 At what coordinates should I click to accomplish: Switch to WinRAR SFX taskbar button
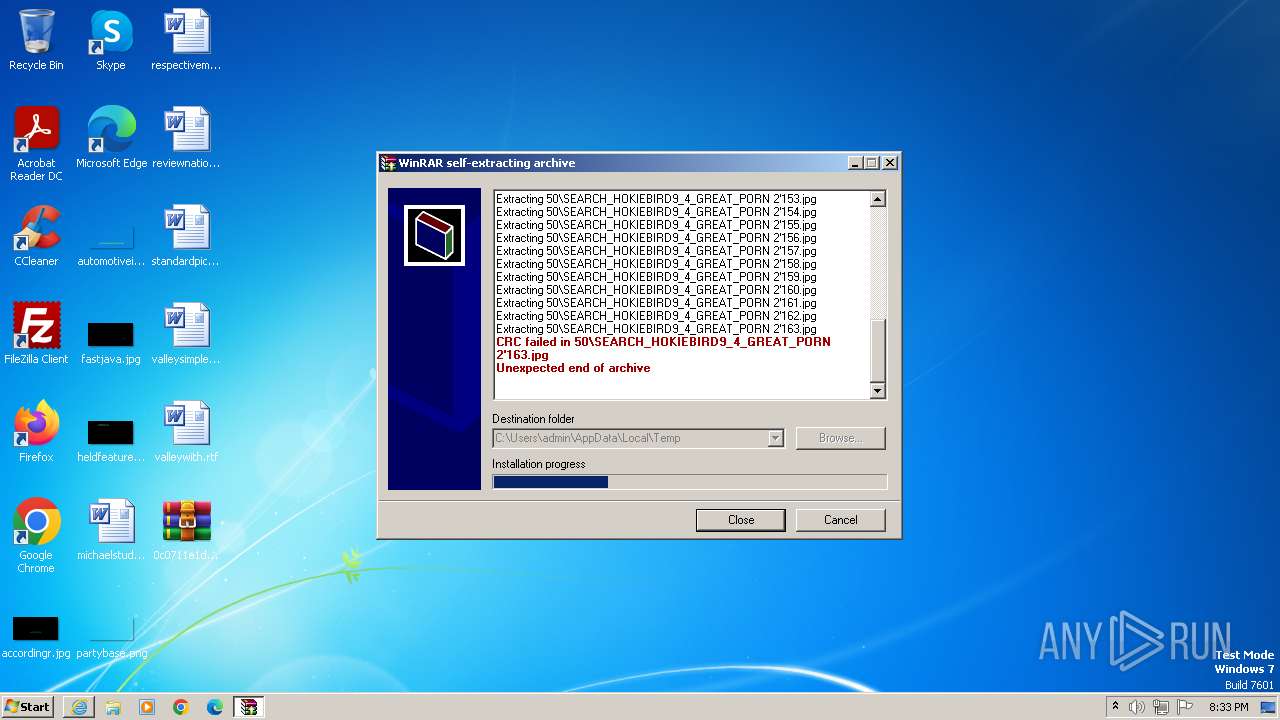(249, 707)
